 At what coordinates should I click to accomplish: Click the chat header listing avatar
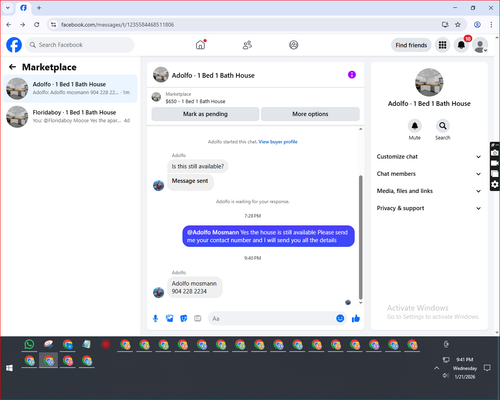tap(161, 75)
